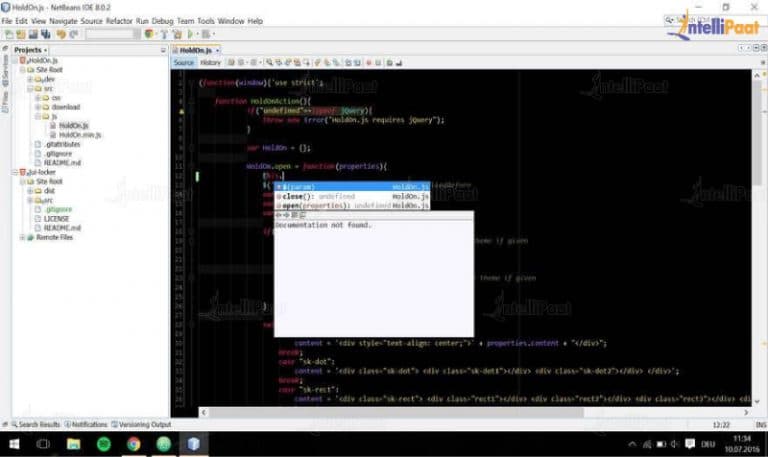Click the Shift Line Left icon
The image size is (768, 457).
click(x=348, y=63)
